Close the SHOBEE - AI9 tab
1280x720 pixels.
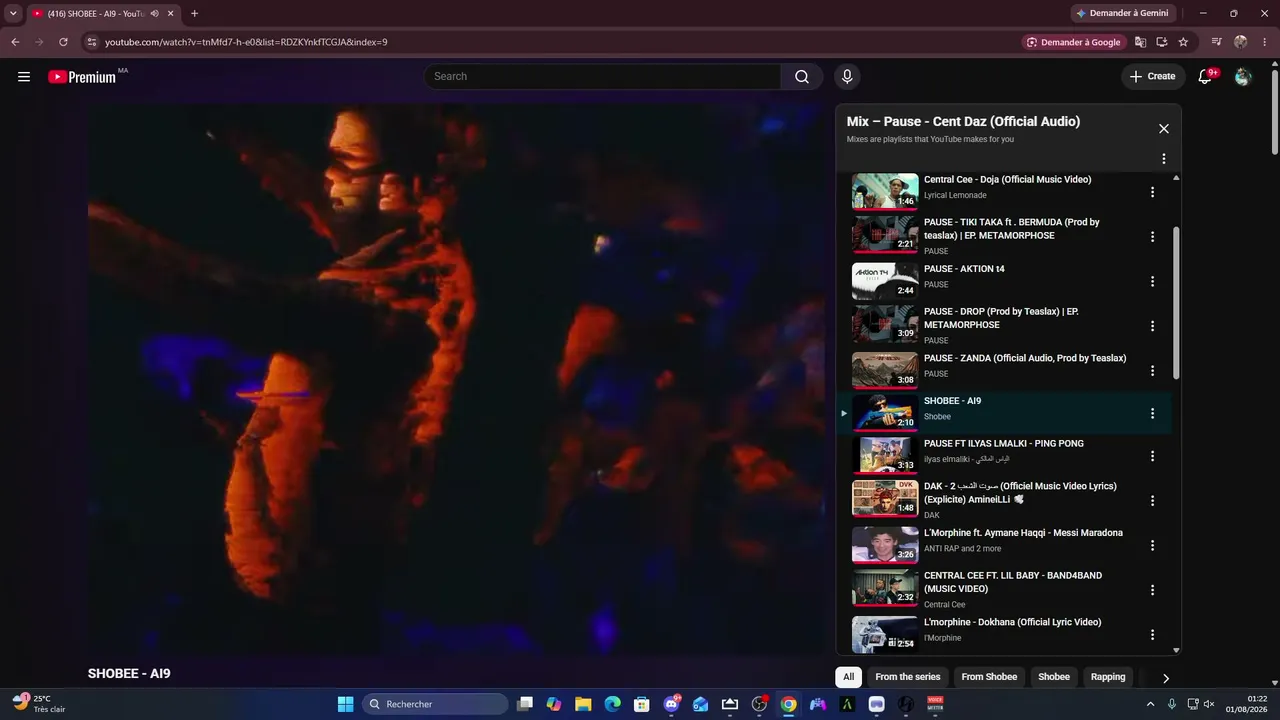171,14
